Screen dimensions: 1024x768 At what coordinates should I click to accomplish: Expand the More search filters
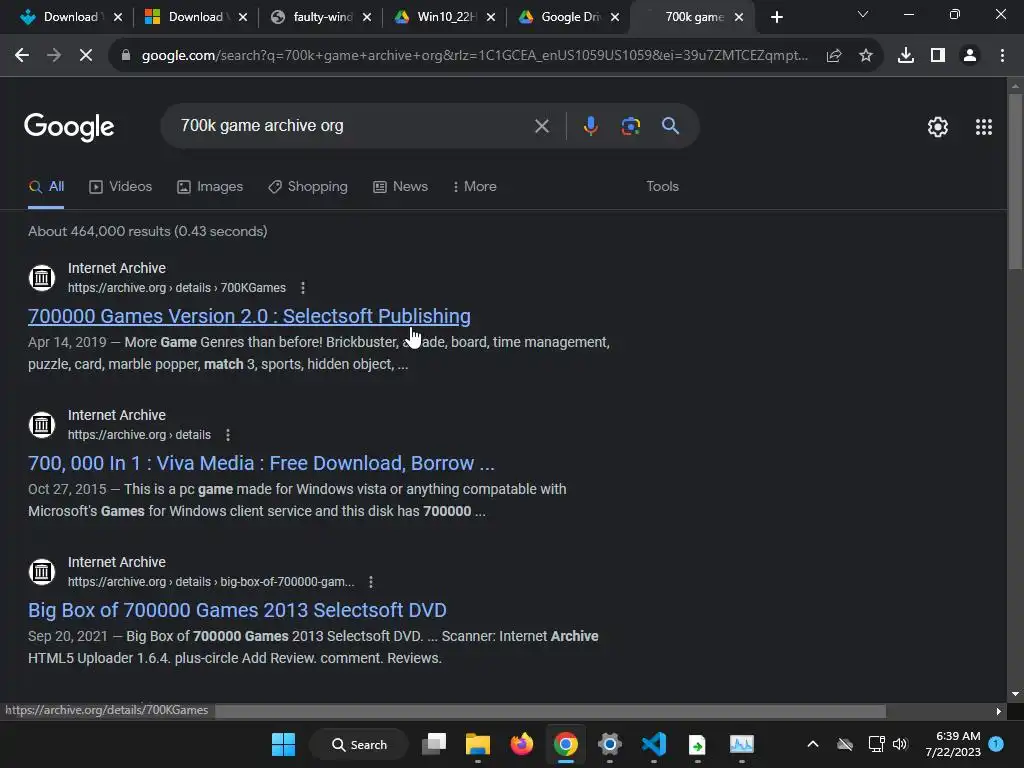(474, 187)
